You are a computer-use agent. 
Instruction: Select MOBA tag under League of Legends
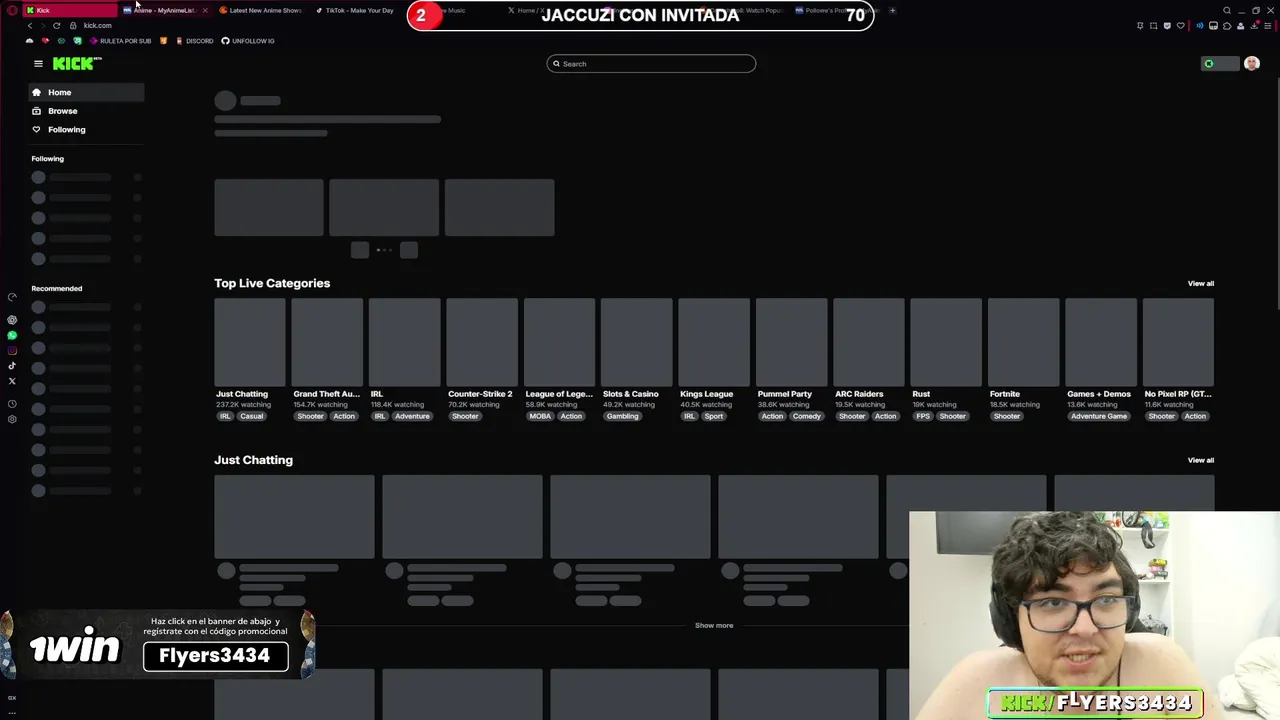pyautogui.click(x=540, y=417)
